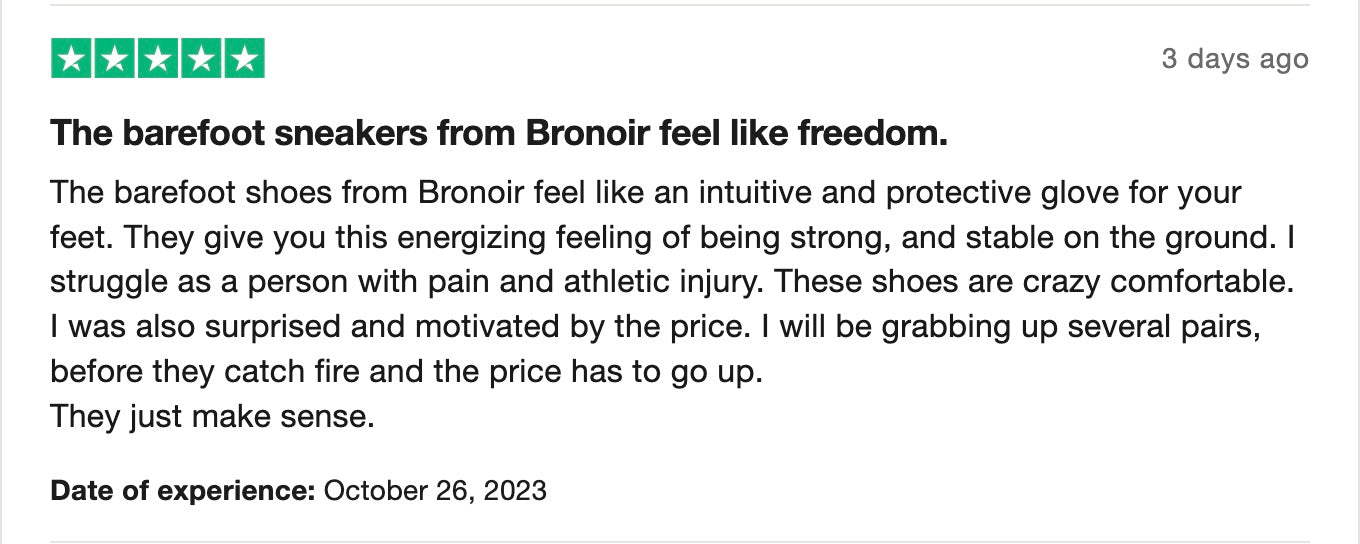Click the words "several pairs" in the review

pos(1158,327)
